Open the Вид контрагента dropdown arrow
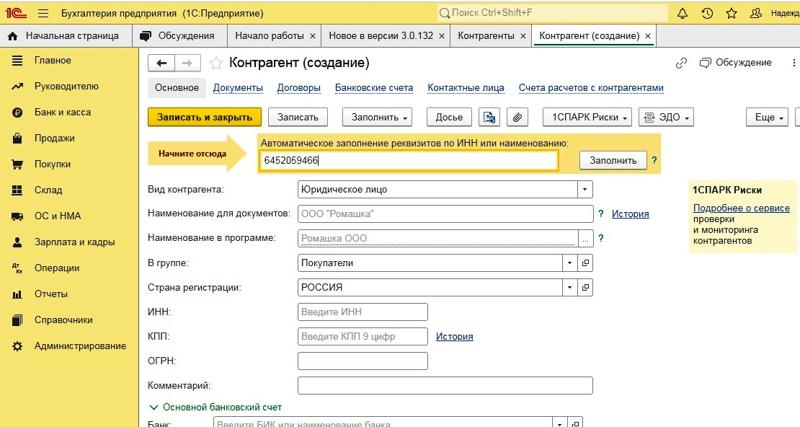 click(x=585, y=189)
